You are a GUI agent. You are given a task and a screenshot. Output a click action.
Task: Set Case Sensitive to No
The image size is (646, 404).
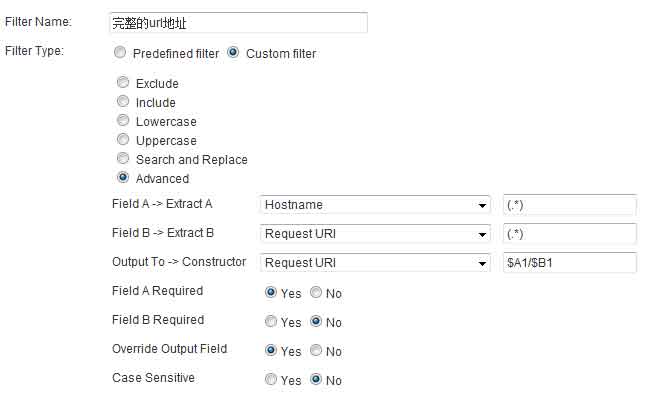point(316,380)
